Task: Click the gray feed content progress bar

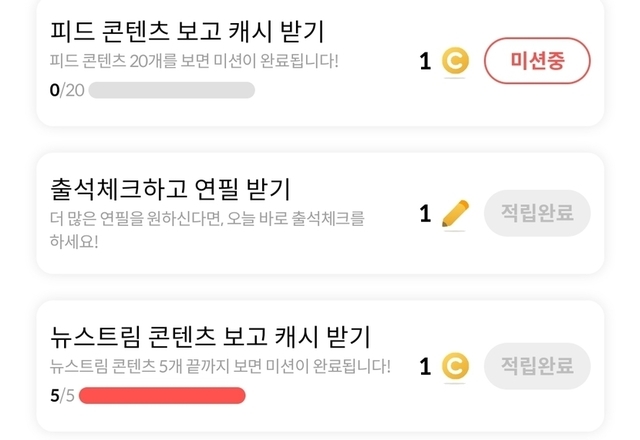Action: pos(171,90)
